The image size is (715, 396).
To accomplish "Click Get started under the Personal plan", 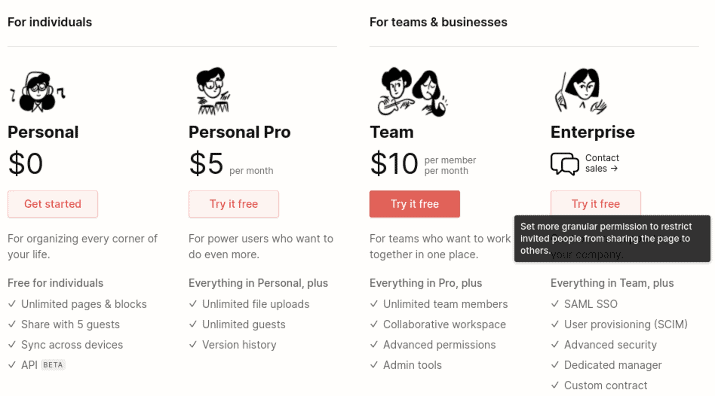I will (52, 204).
